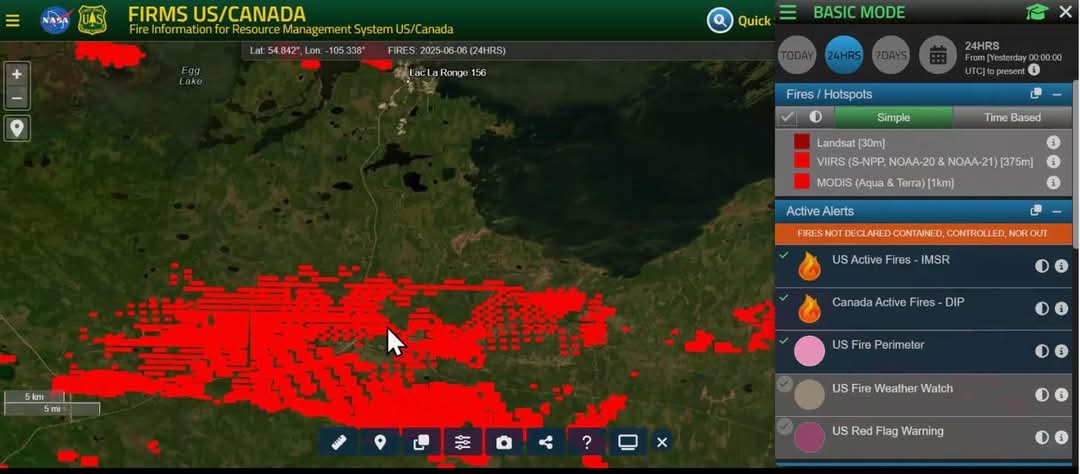1080x474 pixels.
Task: Show info for US Red Flag Warning
Action: 1061,437
